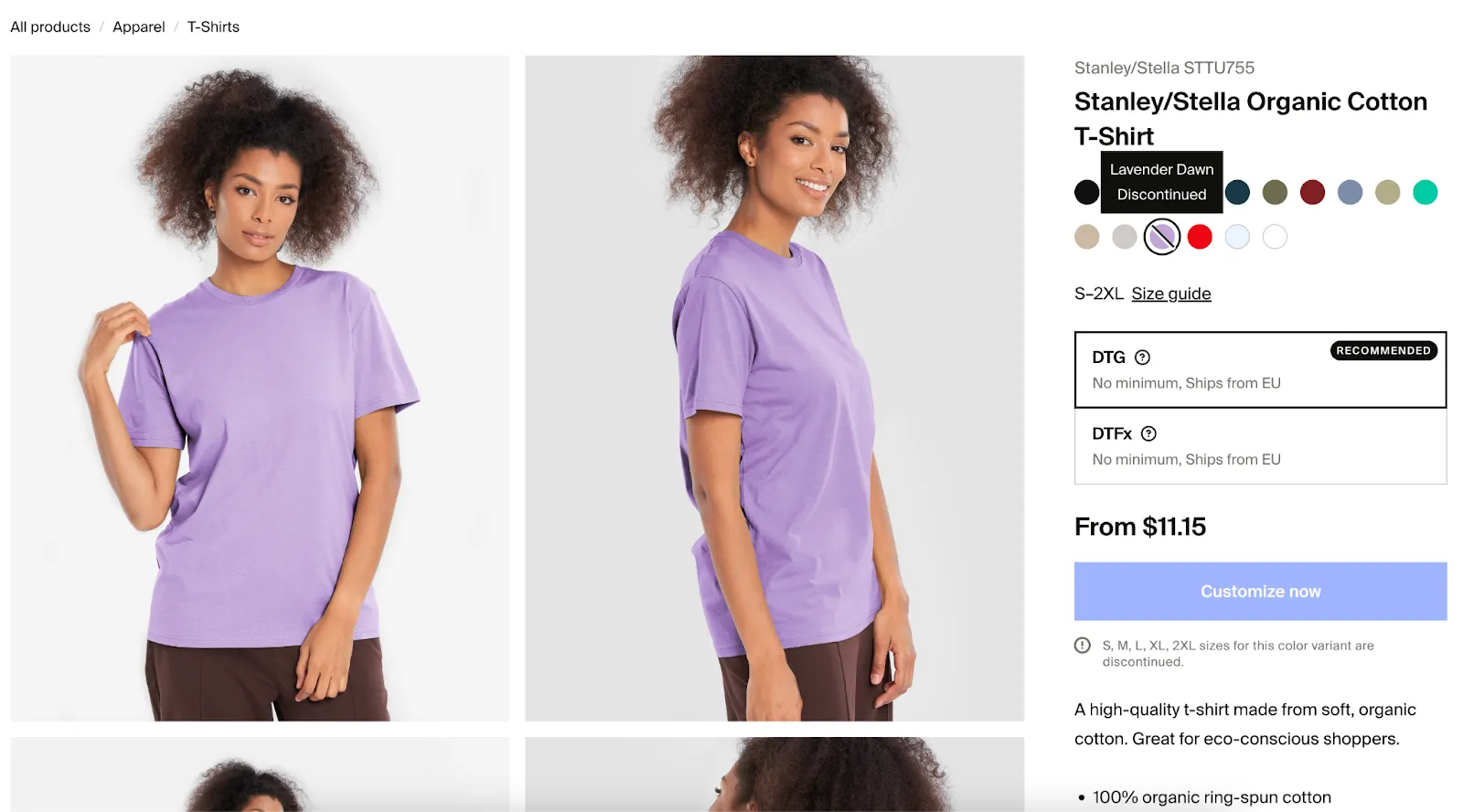Image resolution: width=1463 pixels, height=812 pixels.
Task: Choose the DTFx printing technique
Action: (x=1260, y=446)
